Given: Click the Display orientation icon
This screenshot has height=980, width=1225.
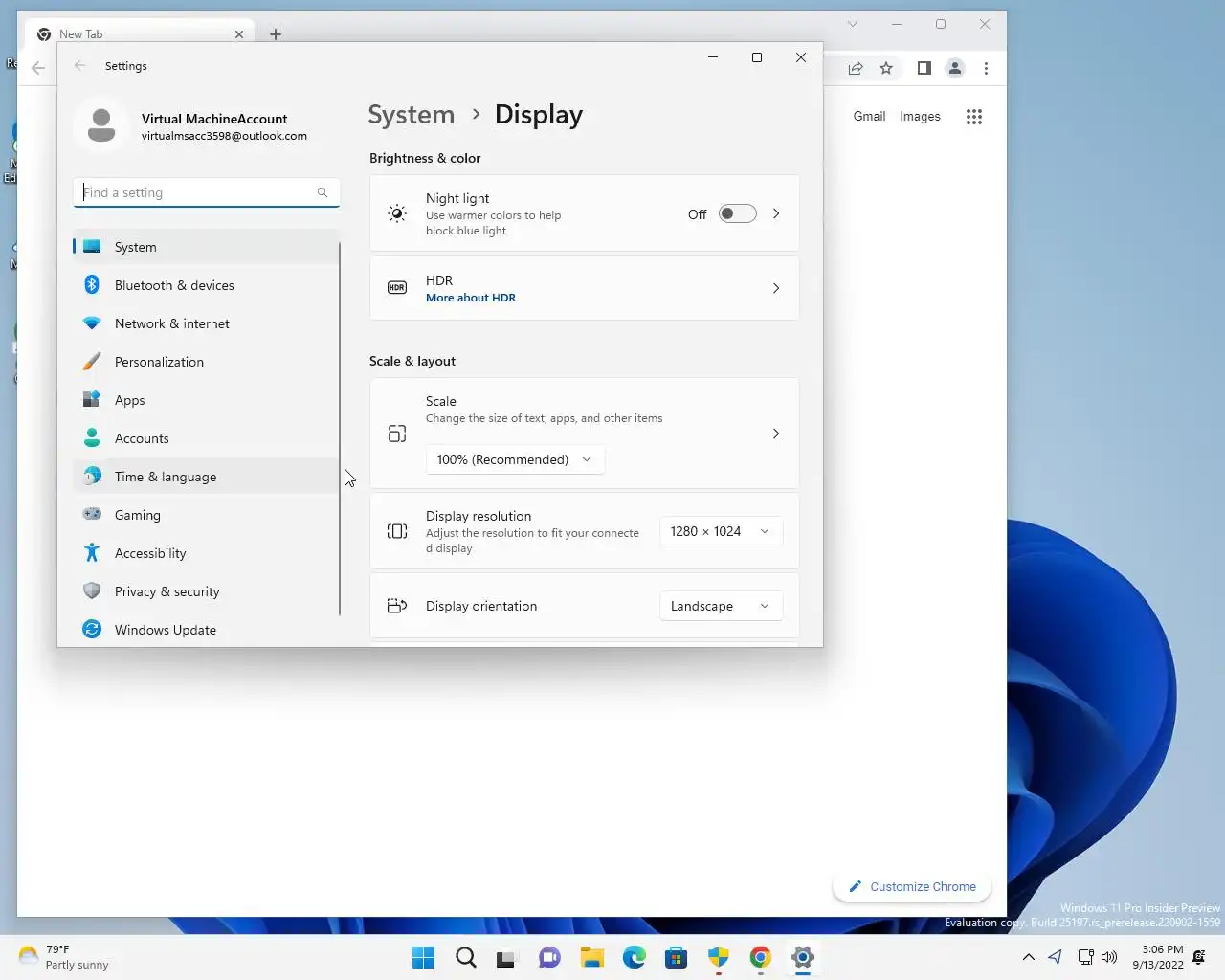Looking at the screenshot, I should (x=397, y=606).
